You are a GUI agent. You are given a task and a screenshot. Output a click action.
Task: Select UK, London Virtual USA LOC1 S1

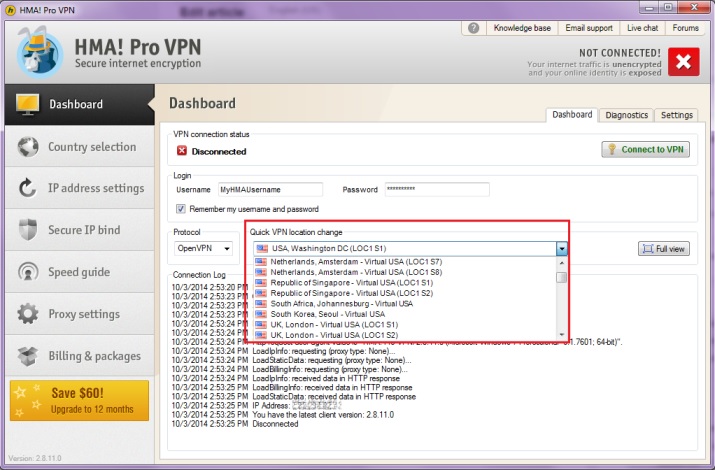click(405, 325)
